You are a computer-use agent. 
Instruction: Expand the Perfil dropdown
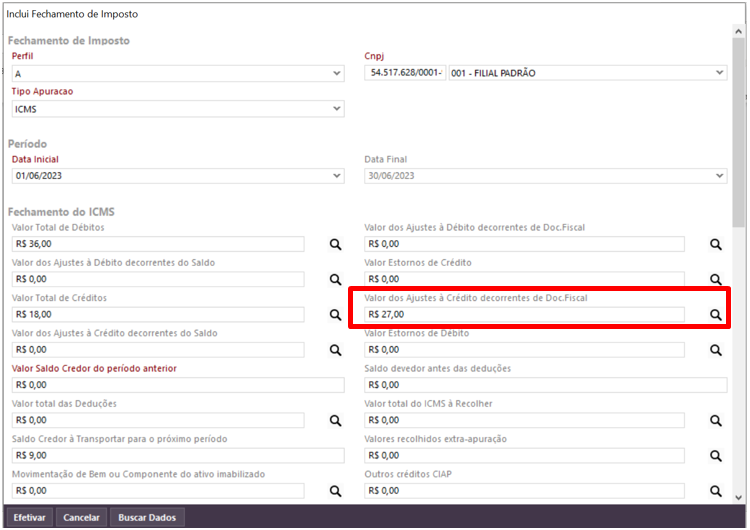337,74
